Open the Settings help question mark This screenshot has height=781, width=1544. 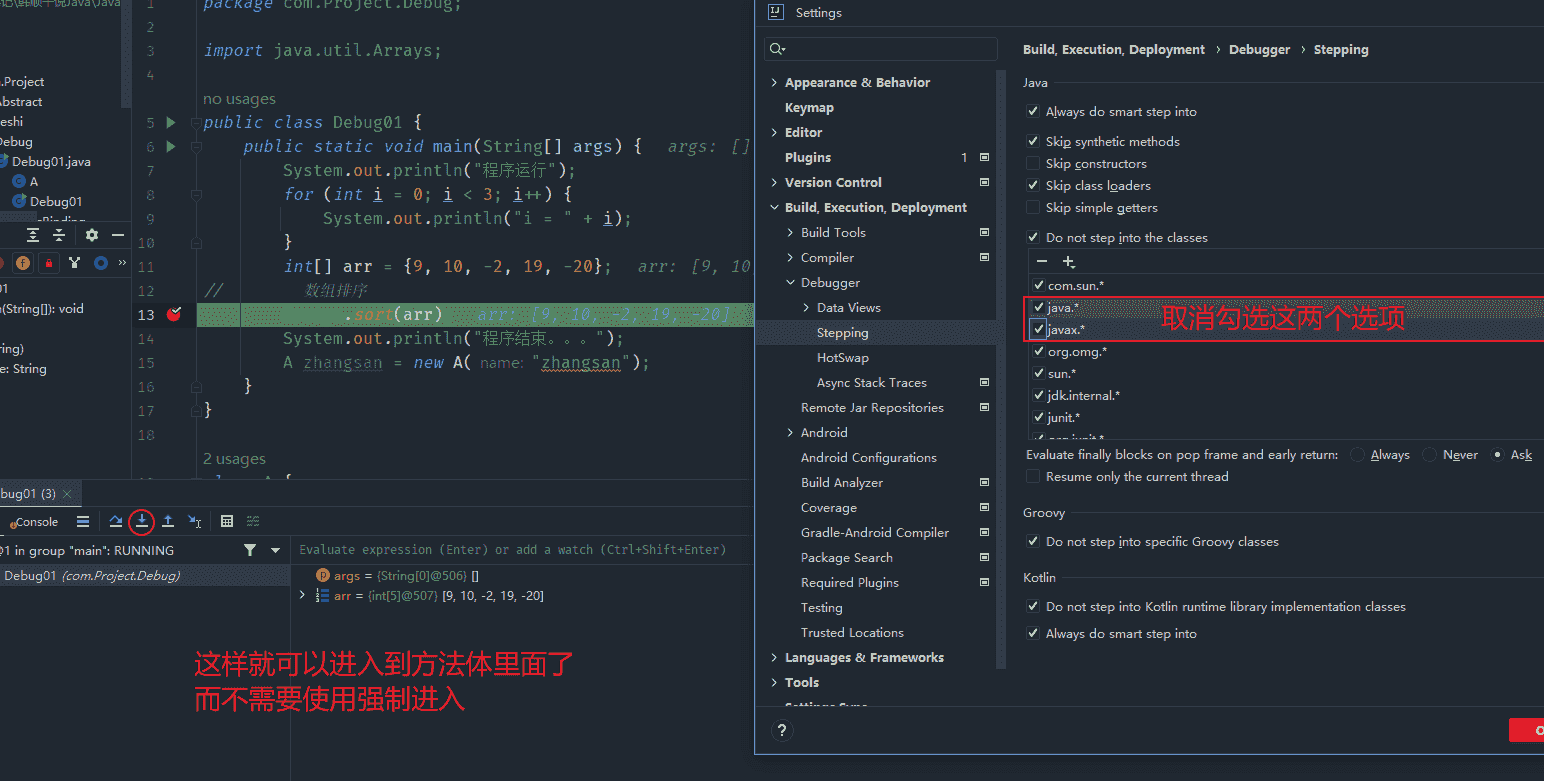(x=782, y=730)
